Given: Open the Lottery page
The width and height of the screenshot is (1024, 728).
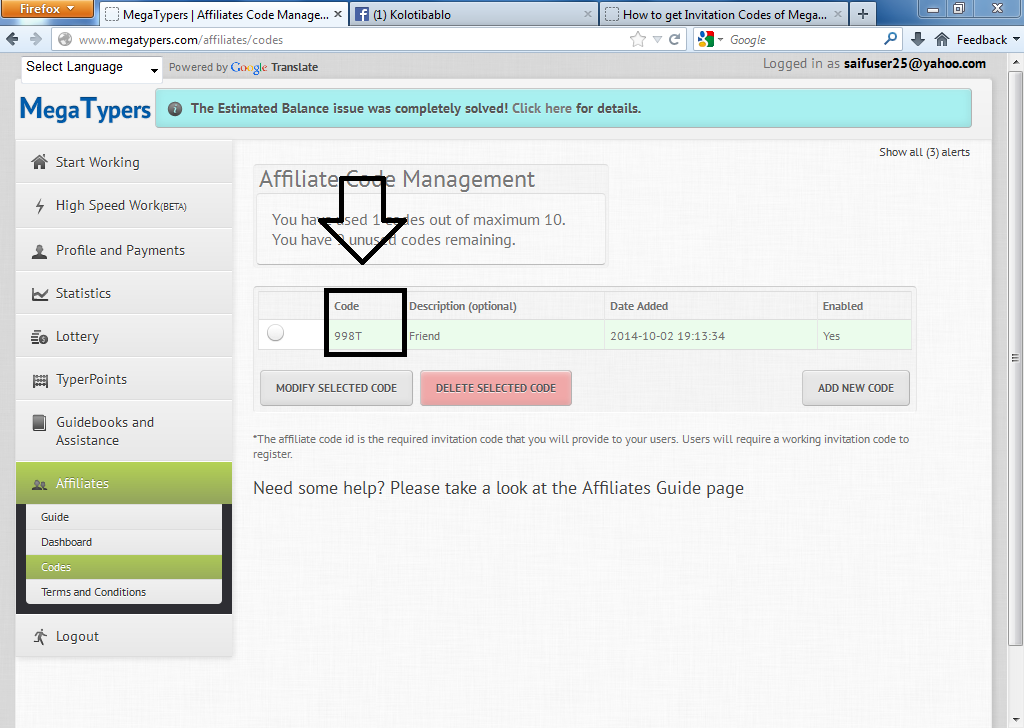Looking at the screenshot, I should (124, 336).
